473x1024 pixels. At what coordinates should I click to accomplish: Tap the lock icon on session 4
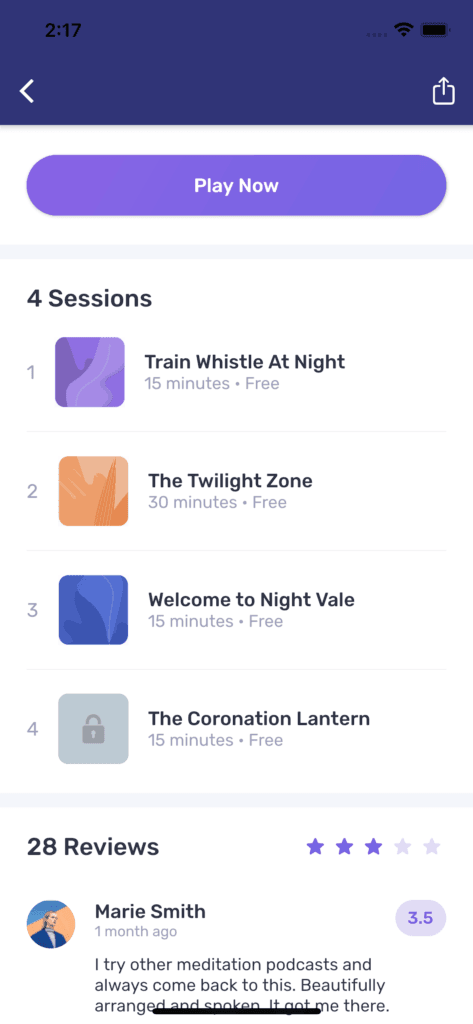click(x=93, y=729)
